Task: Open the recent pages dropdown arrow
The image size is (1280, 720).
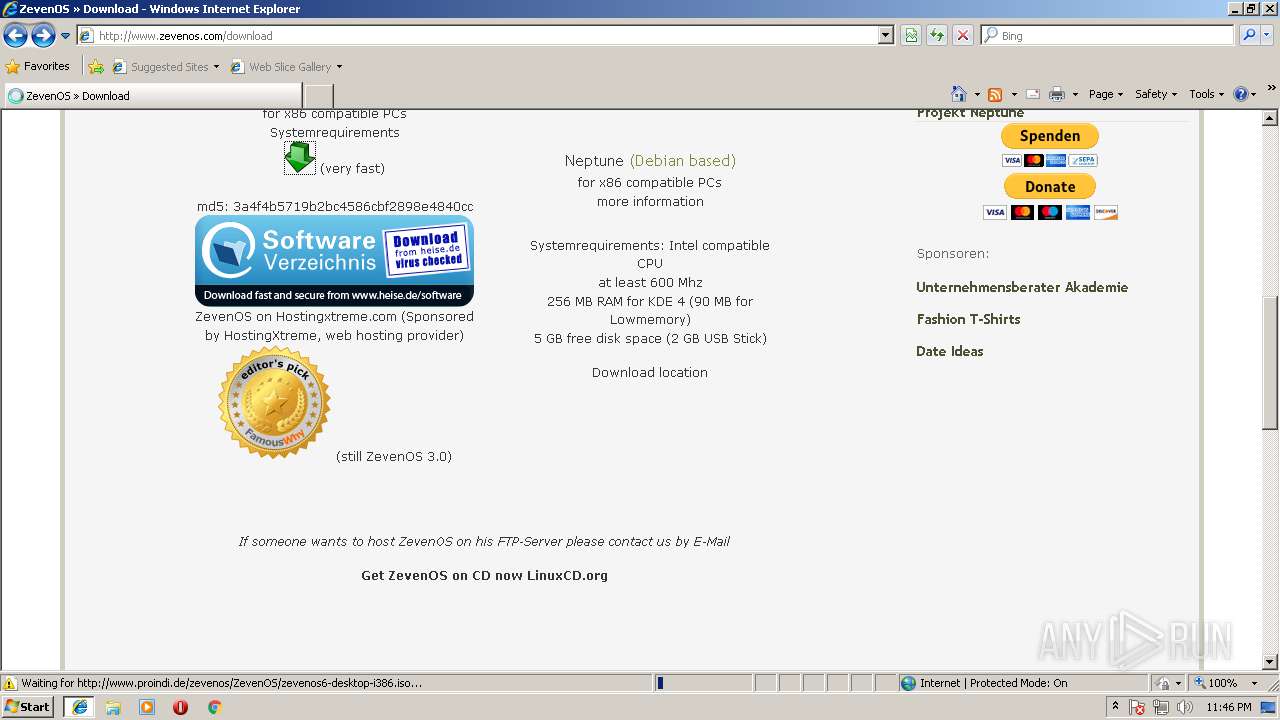Action: [66, 36]
